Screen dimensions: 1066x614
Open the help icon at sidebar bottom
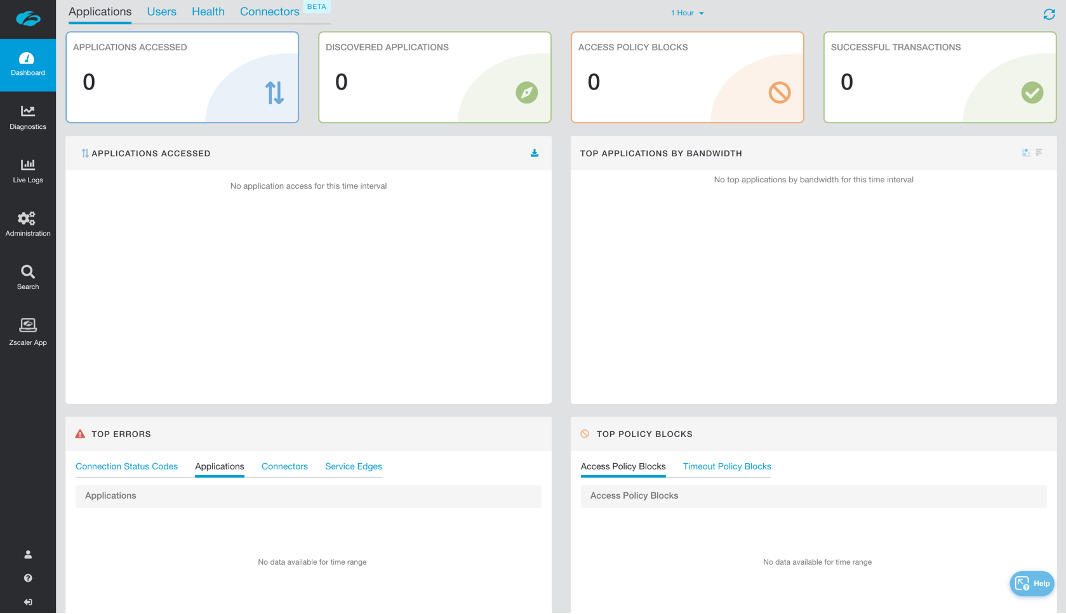[x=27, y=577]
